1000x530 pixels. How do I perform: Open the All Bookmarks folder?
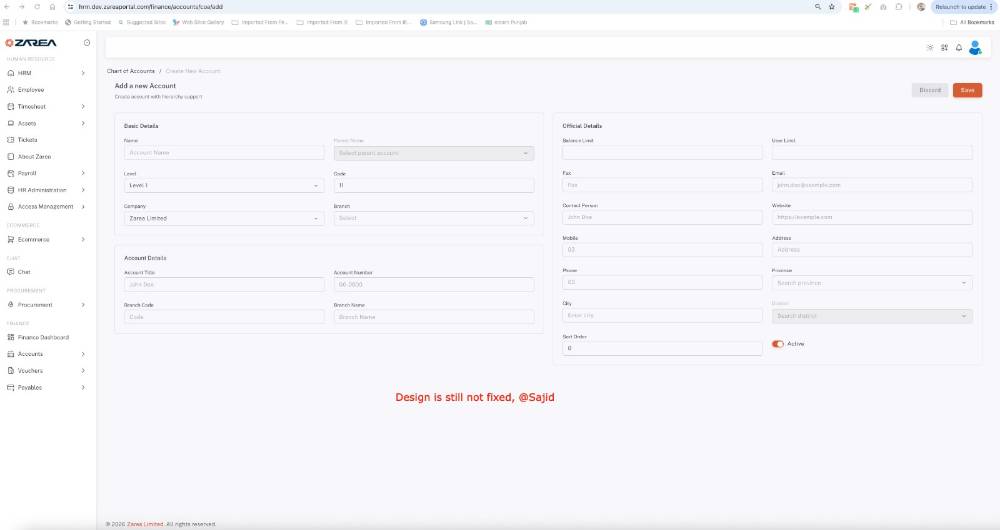coord(972,22)
